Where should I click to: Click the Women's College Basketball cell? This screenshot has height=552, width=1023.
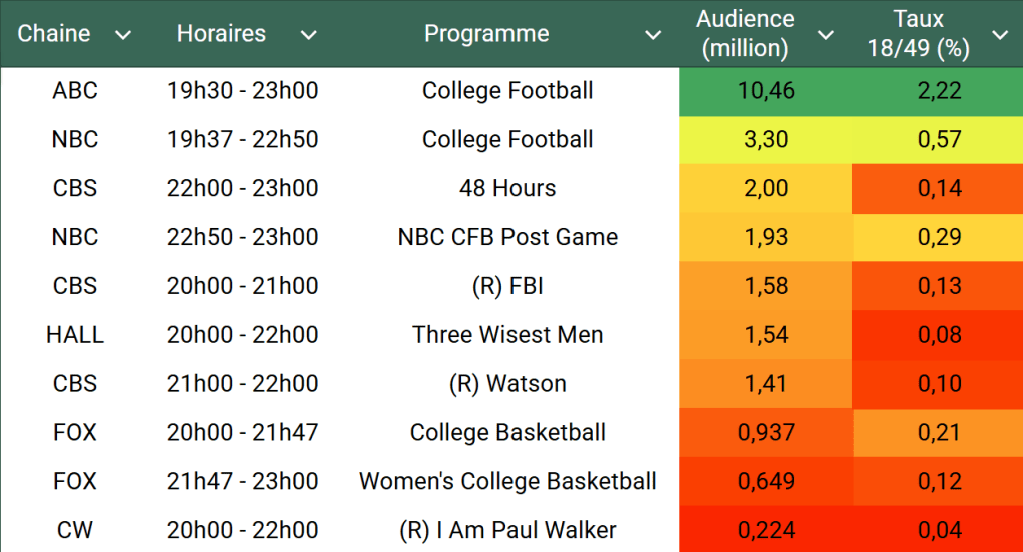(508, 482)
